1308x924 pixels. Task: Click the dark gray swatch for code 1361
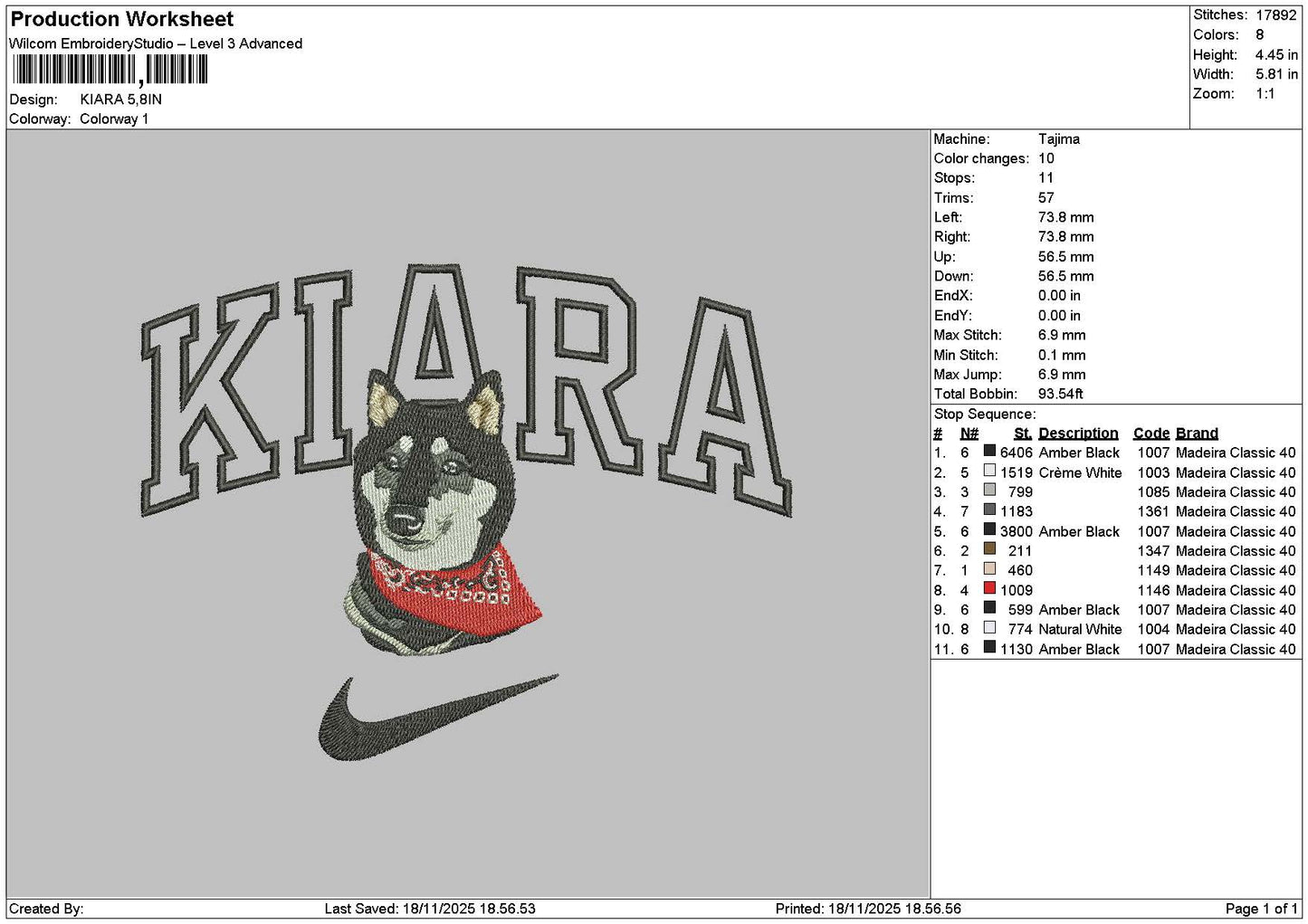click(989, 510)
